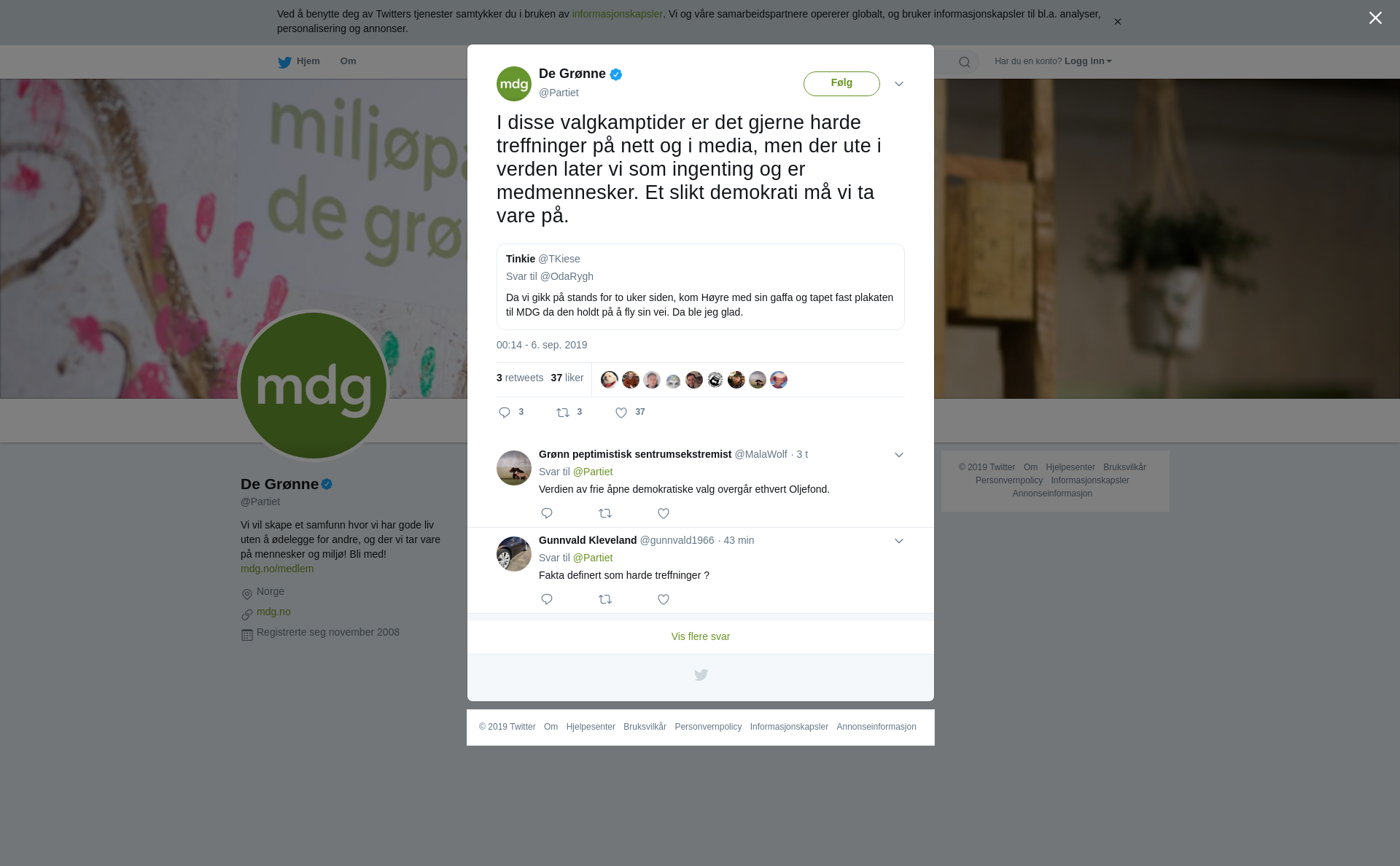
Task: Click Vis flere svar link
Action: point(701,636)
